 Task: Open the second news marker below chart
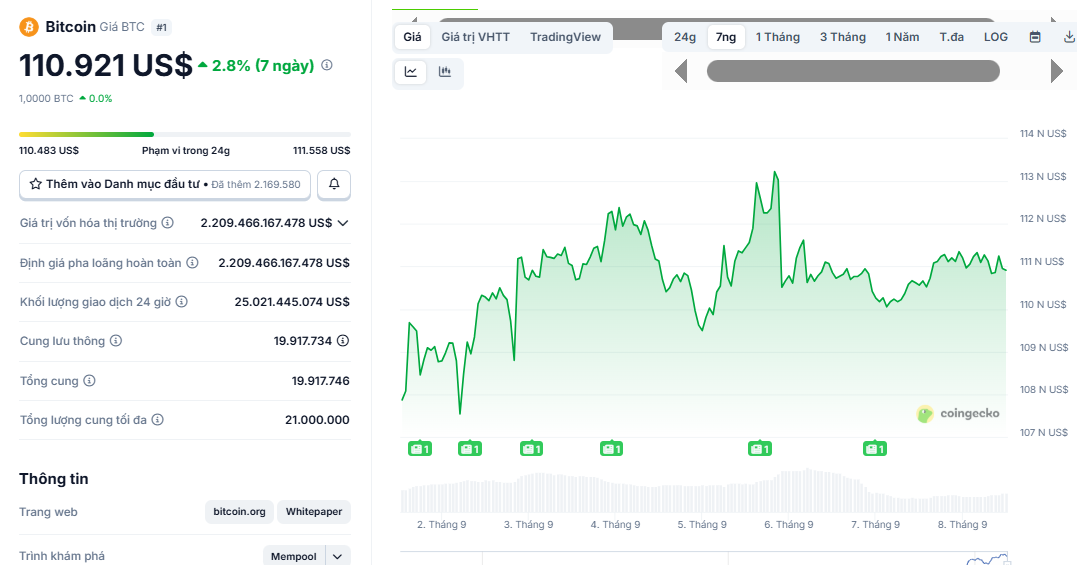tap(470, 449)
